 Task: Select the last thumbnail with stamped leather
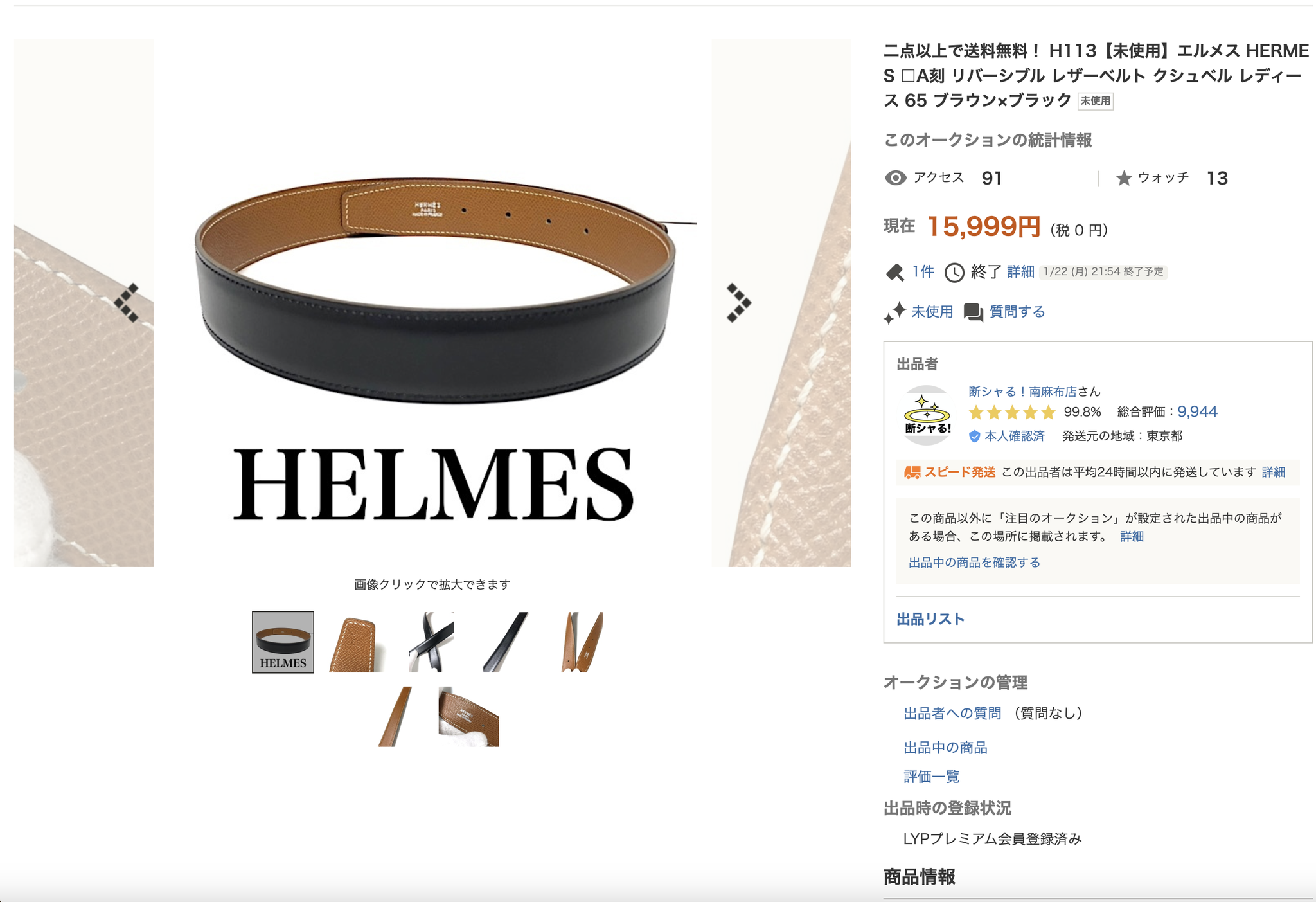click(x=468, y=716)
